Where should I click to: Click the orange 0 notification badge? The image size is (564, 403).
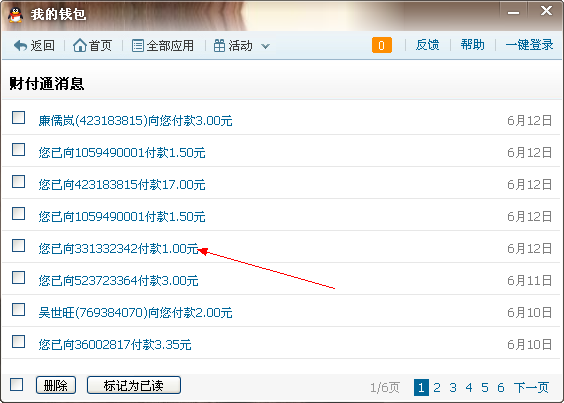[382, 45]
